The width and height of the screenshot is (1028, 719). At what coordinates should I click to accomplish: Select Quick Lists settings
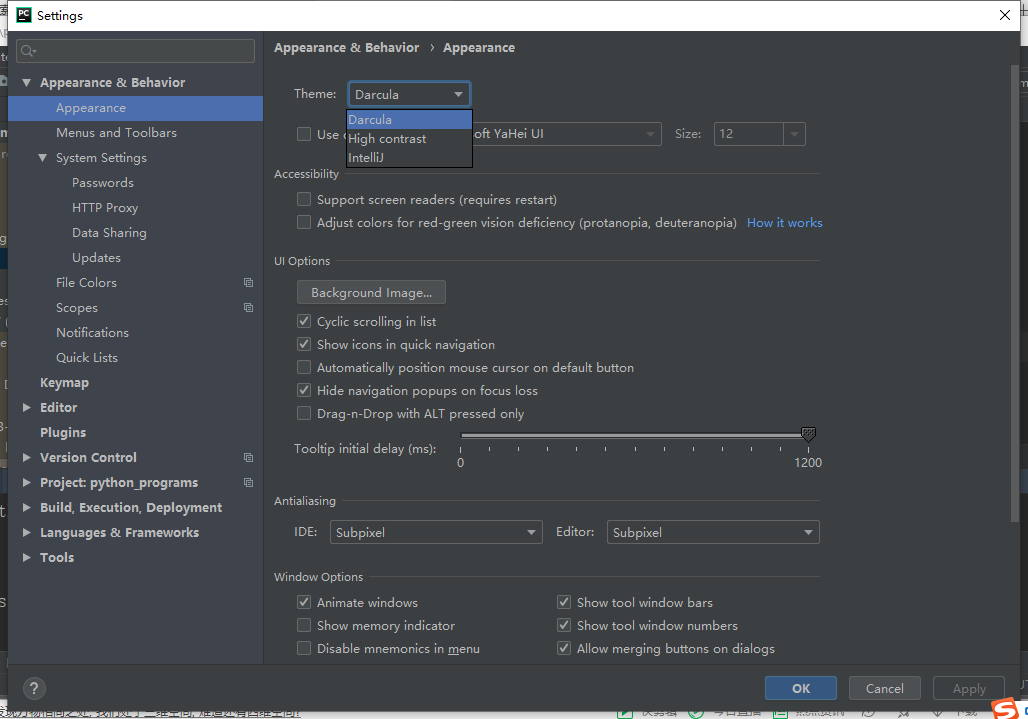coord(87,357)
